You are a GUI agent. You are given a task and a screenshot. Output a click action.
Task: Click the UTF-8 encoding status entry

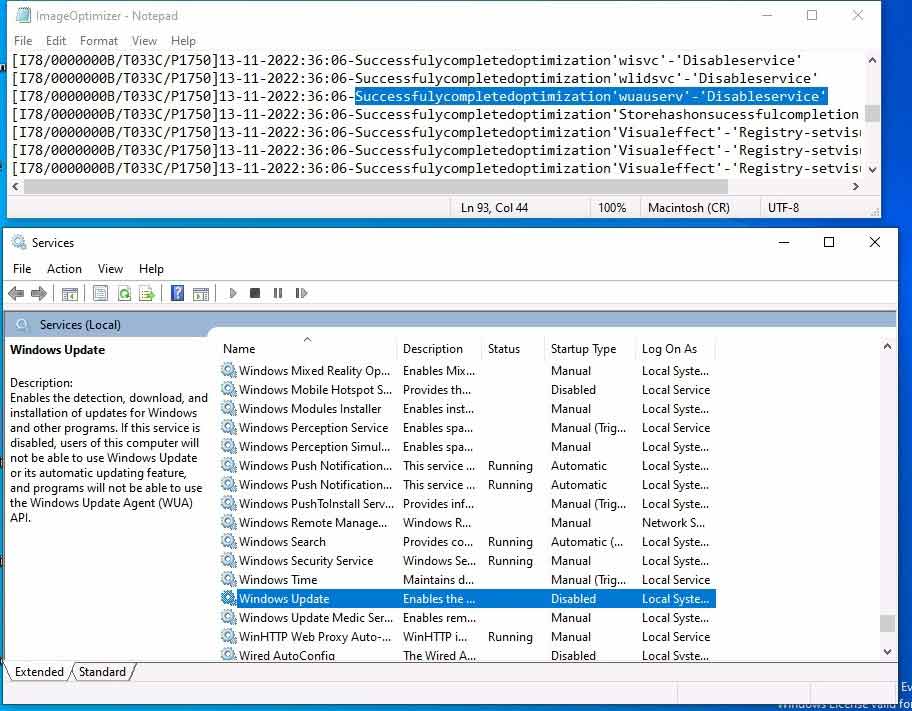(783, 208)
